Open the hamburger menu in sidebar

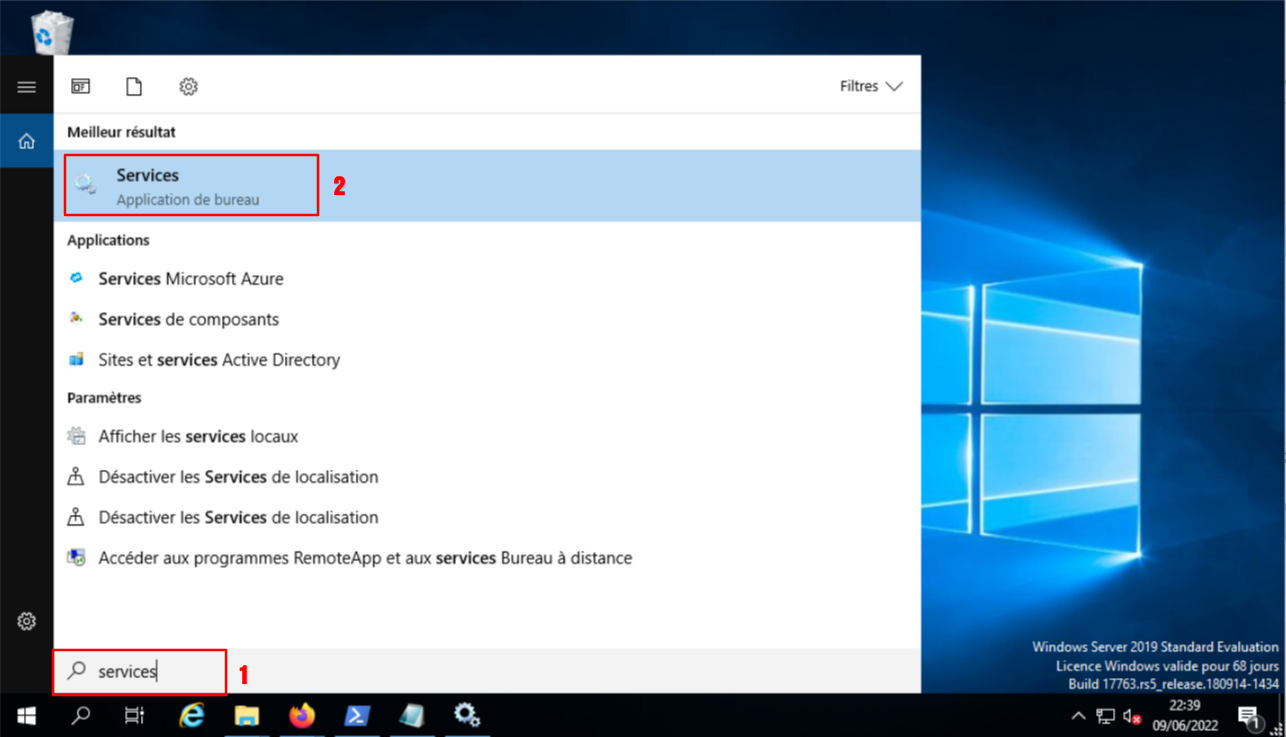[x=27, y=87]
